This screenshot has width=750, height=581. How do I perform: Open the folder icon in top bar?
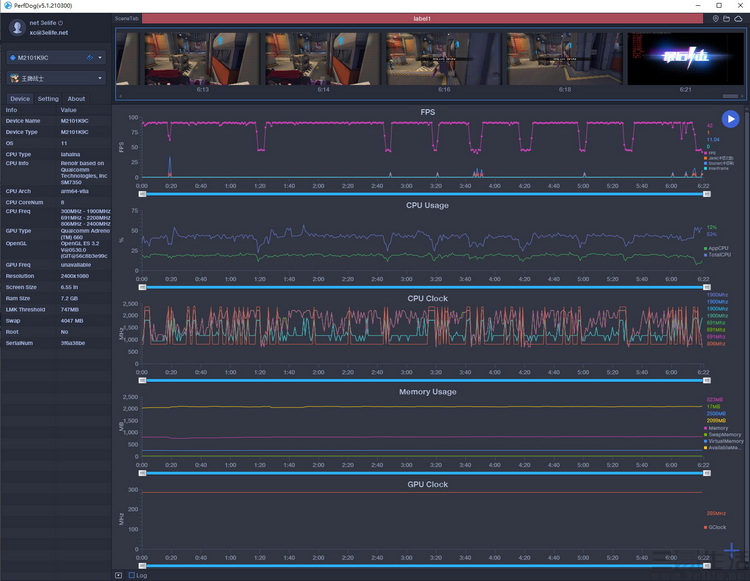(727, 19)
